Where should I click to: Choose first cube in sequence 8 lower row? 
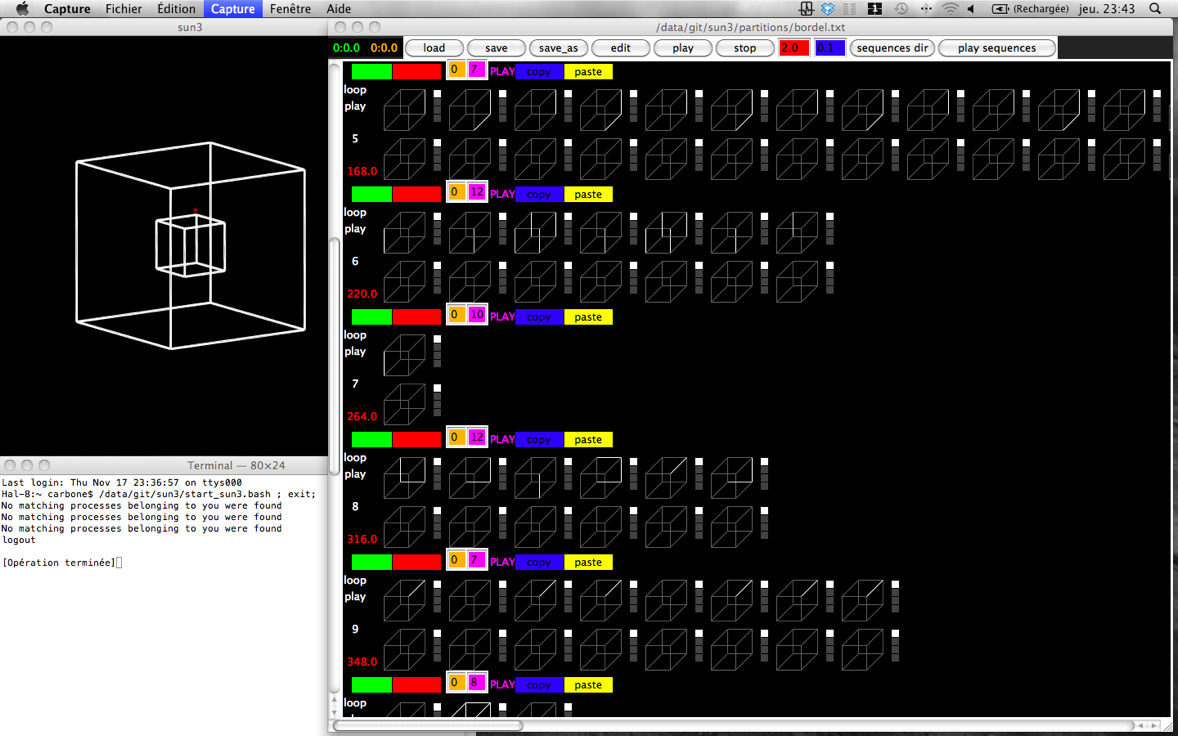click(405, 526)
